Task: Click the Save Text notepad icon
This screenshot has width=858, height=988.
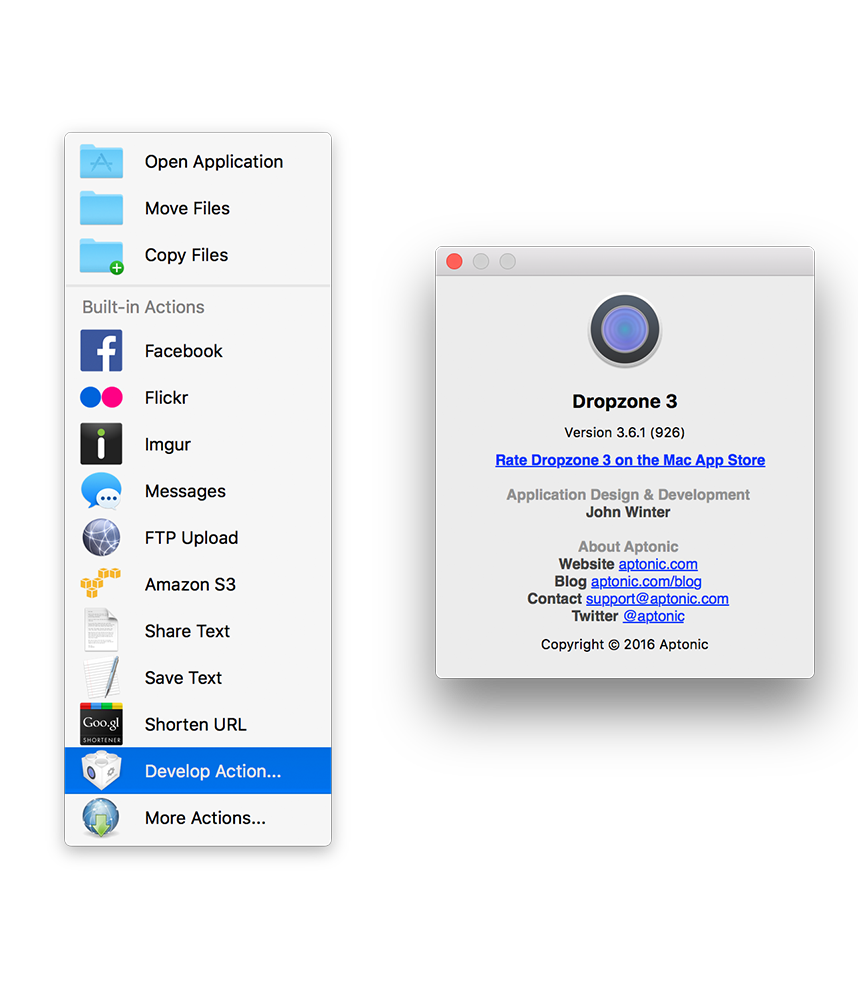Action: pyautogui.click(x=101, y=677)
